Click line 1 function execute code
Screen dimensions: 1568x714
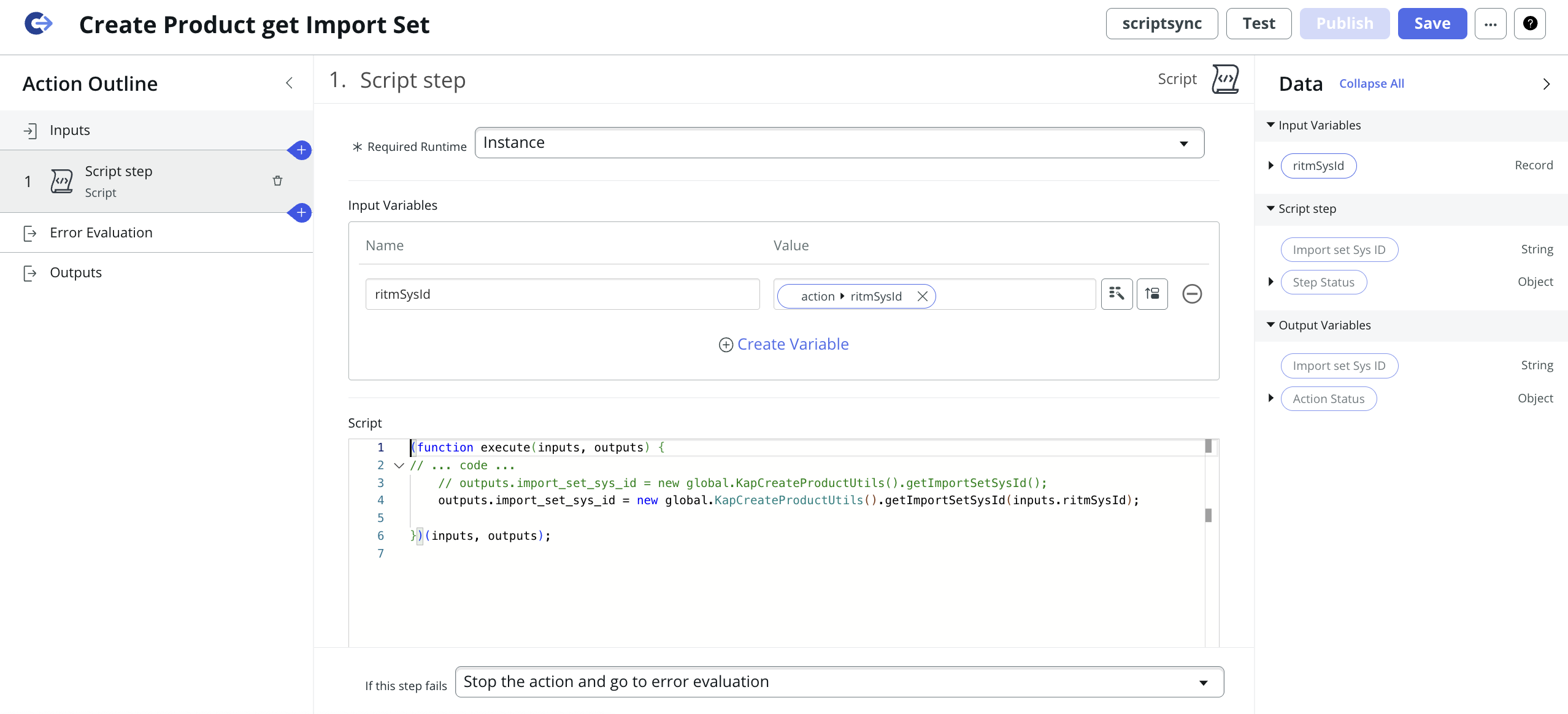[537, 448]
